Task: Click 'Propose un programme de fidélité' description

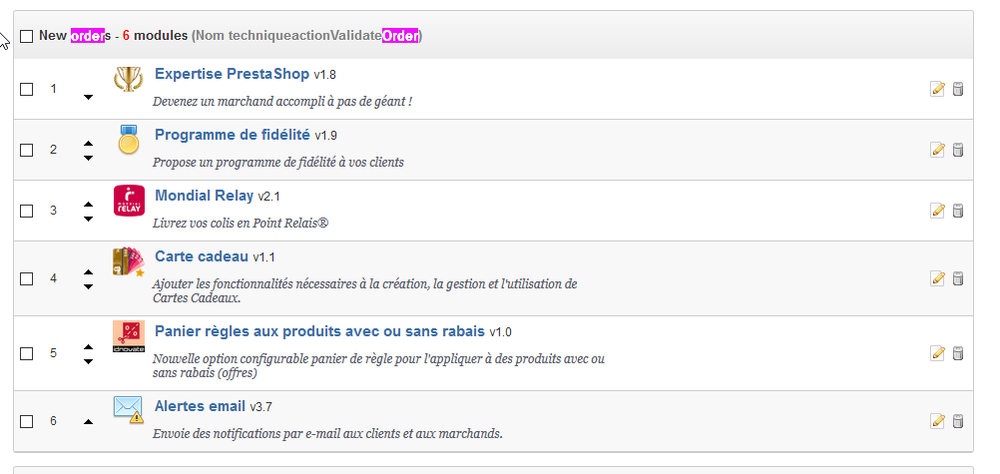Action: coord(278,162)
